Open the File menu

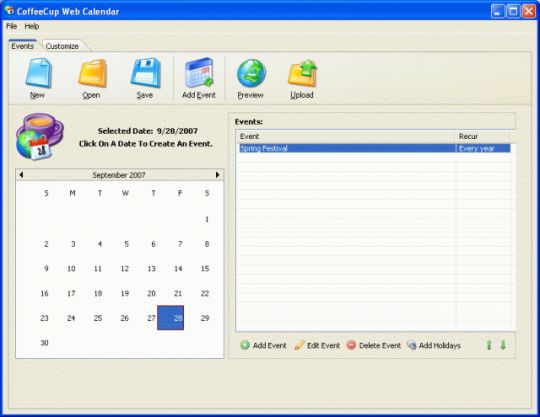pyautogui.click(x=11, y=26)
